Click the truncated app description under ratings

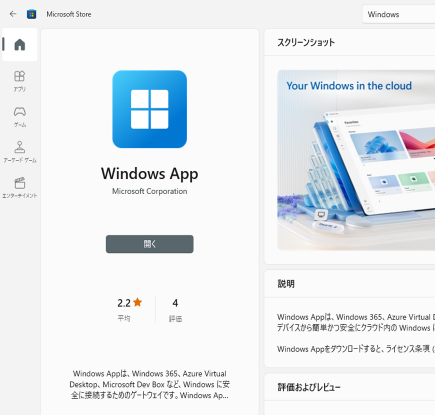(x=150, y=384)
